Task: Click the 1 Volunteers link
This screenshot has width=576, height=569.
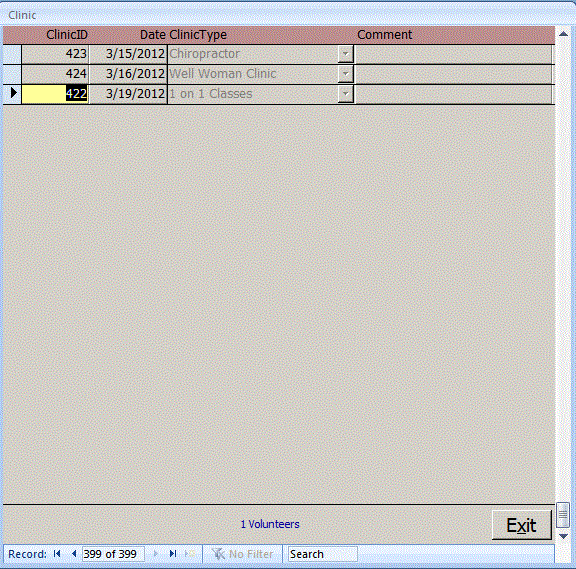Action: pyautogui.click(x=270, y=524)
